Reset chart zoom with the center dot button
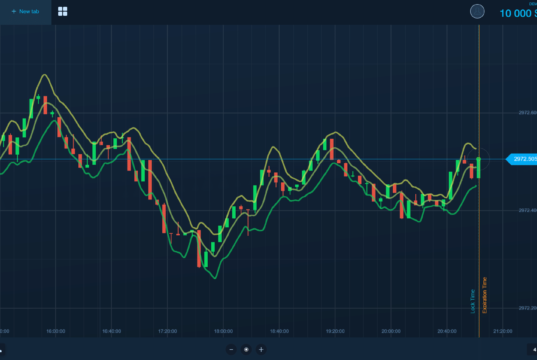This screenshot has width=537, height=360. [246, 349]
